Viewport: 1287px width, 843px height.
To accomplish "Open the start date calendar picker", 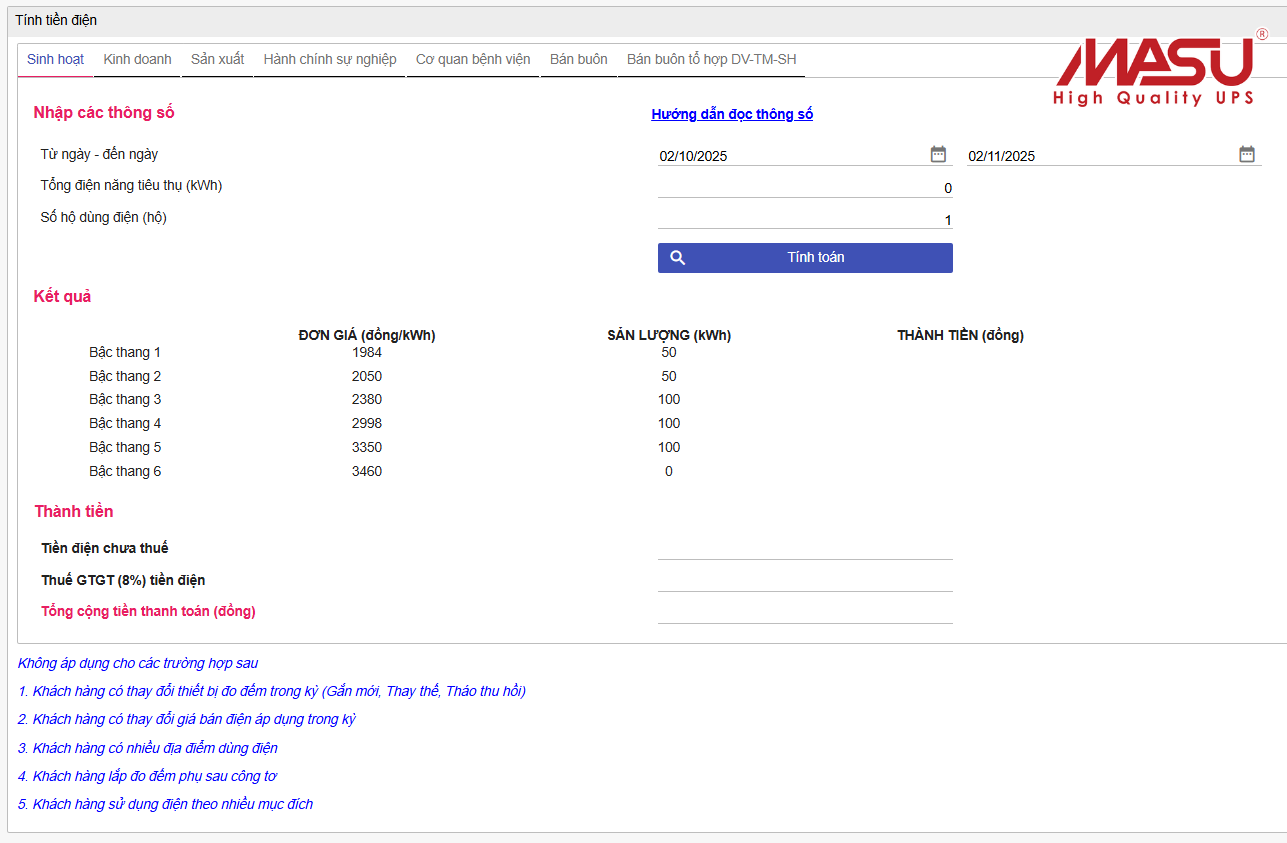I will 938,154.
